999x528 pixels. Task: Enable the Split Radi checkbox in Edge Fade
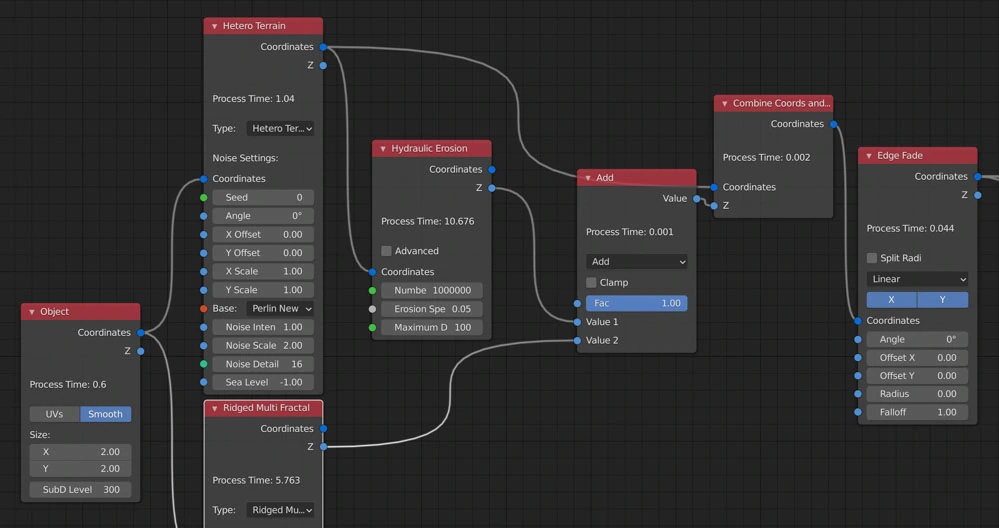[x=872, y=258]
